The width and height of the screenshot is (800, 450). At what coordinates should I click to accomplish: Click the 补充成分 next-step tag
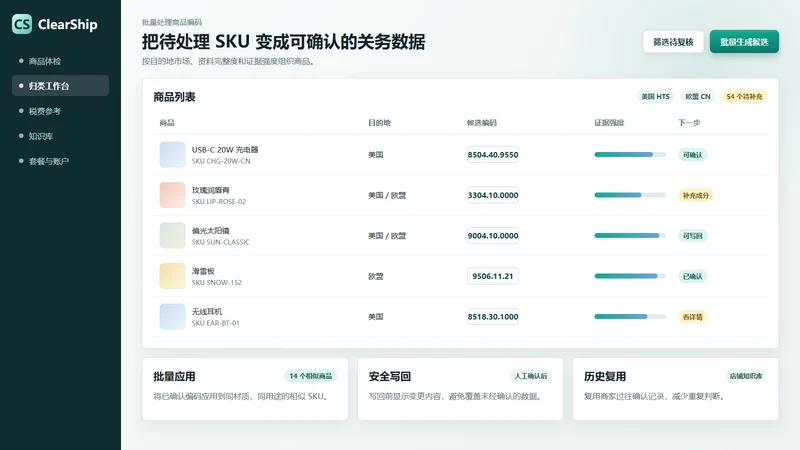696,195
